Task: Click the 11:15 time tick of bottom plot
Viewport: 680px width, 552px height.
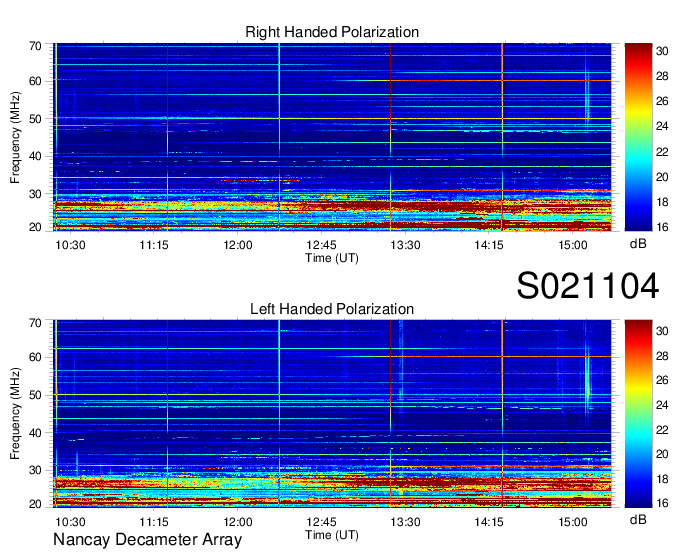Action: (154, 522)
